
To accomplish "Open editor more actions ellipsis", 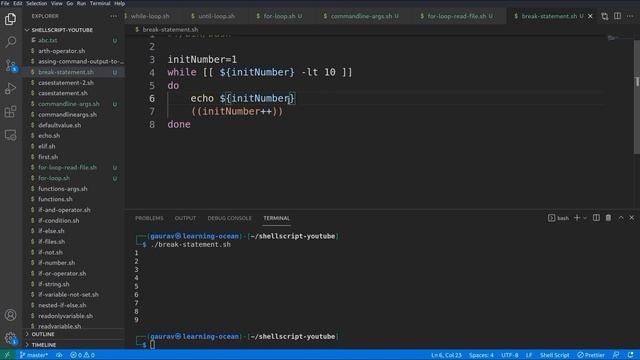I will coord(630,16).
